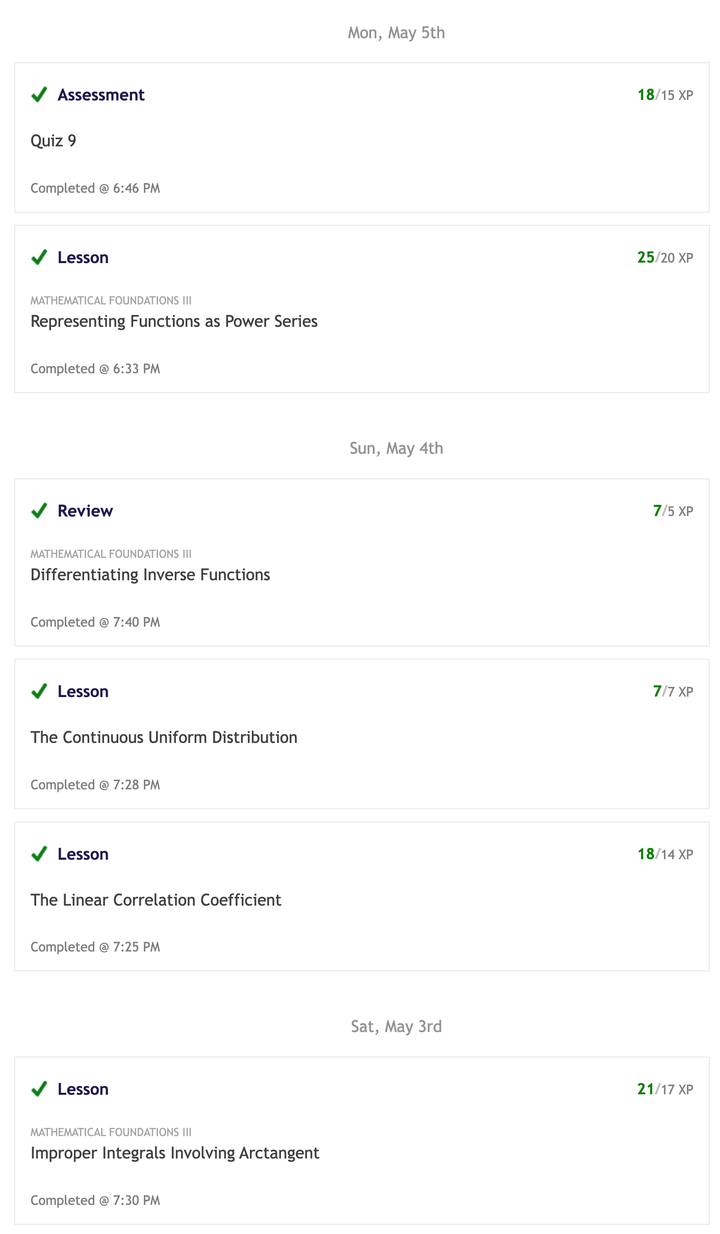This screenshot has width=720, height=1234.
Task: Select the Sat, May 3rd date header
Action: click(396, 1027)
